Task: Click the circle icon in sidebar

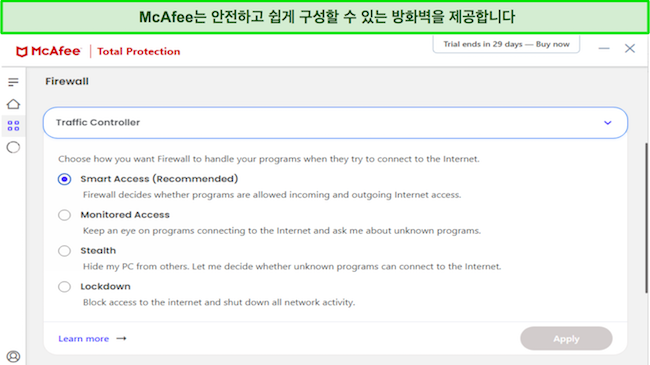Action: tap(13, 147)
